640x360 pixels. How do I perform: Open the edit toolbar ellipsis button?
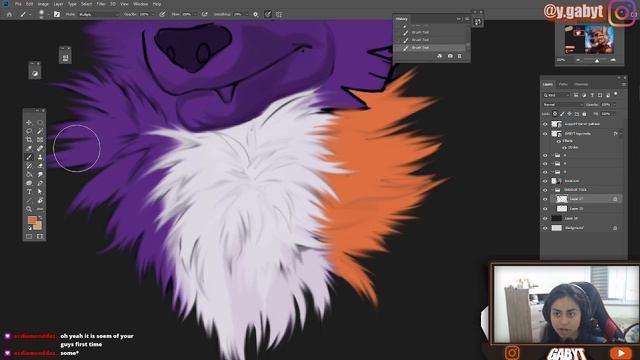click(x=40, y=209)
